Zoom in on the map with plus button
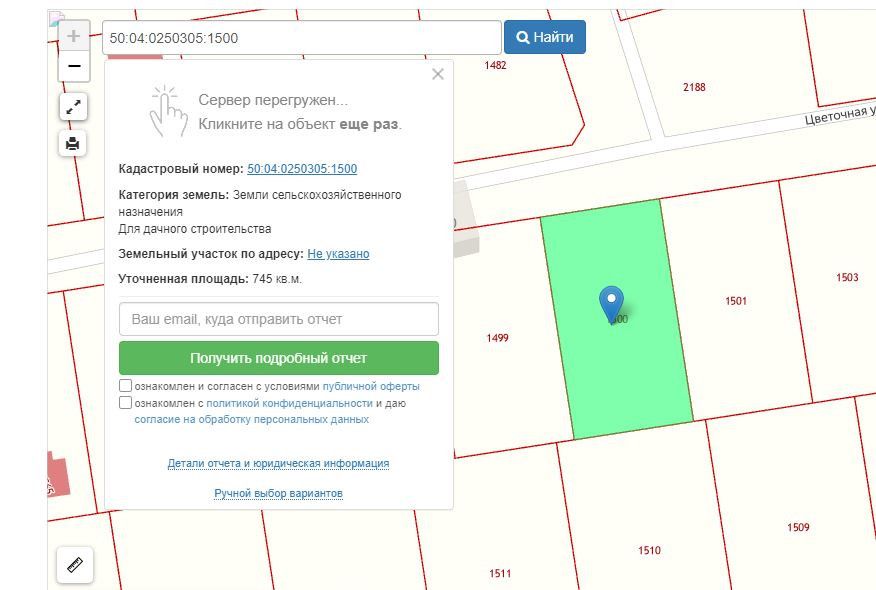The image size is (876, 590). pos(74,36)
